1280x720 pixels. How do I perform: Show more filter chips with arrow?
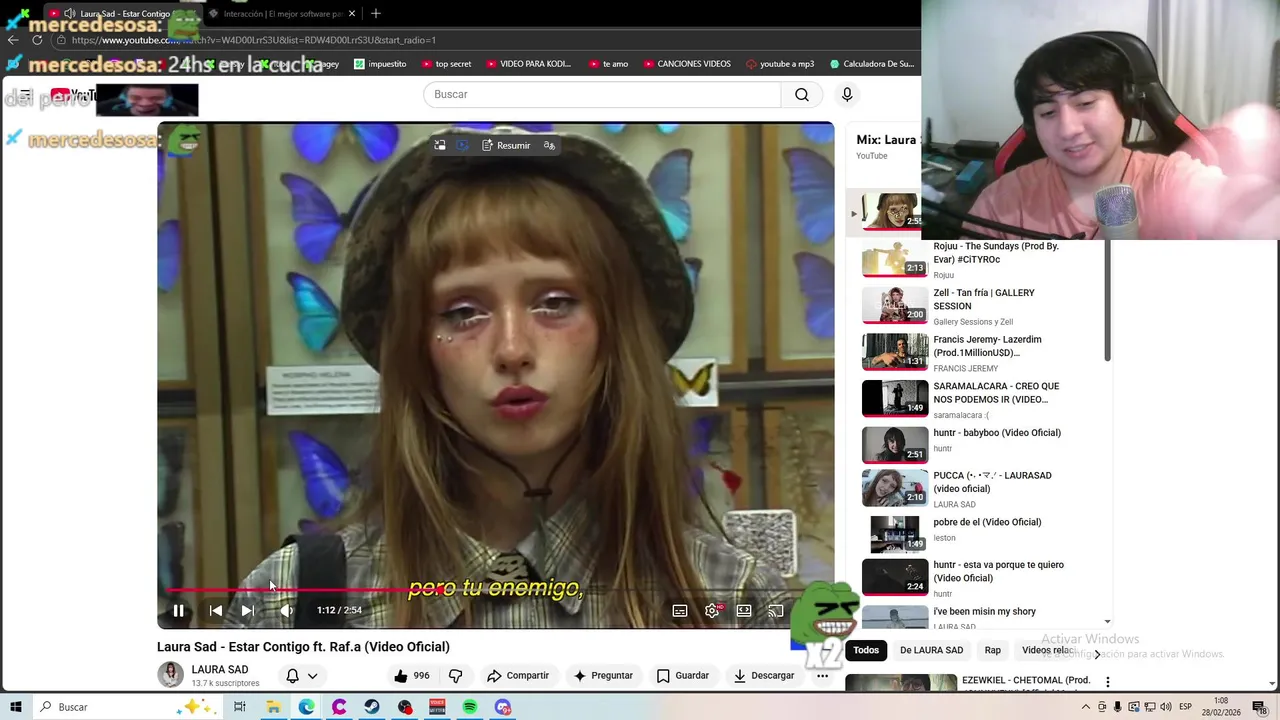pyautogui.click(x=1097, y=654)
